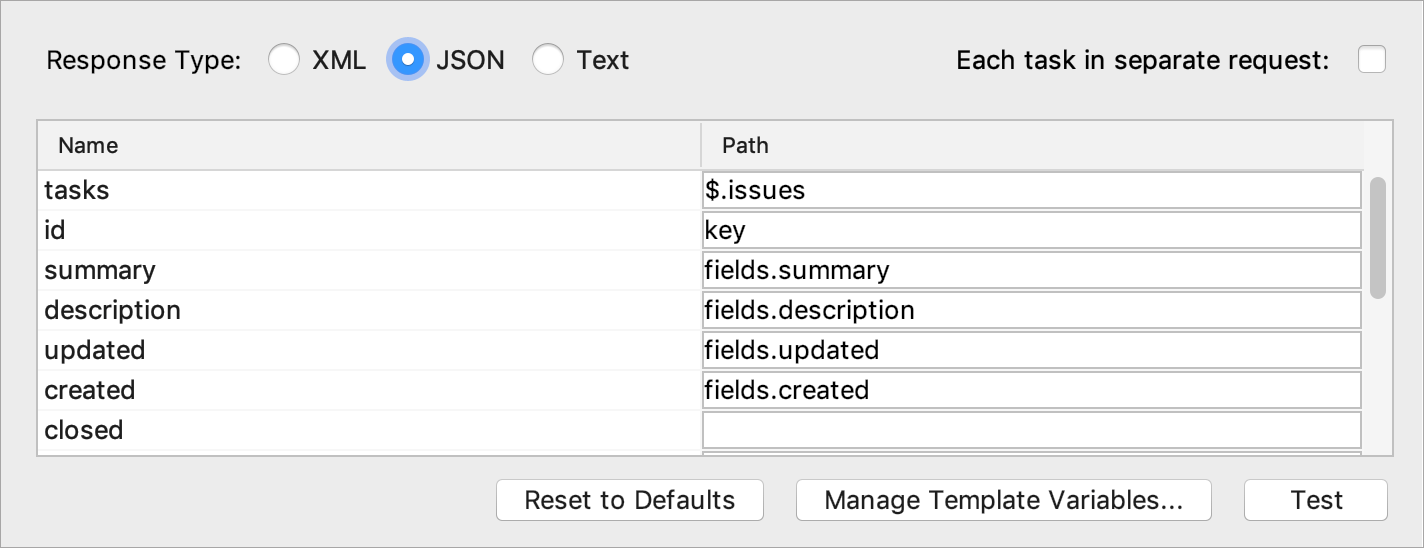Click the fields.updated path input
The height and width of the screenshot is (548, 1424).
tap(1031, 350)
